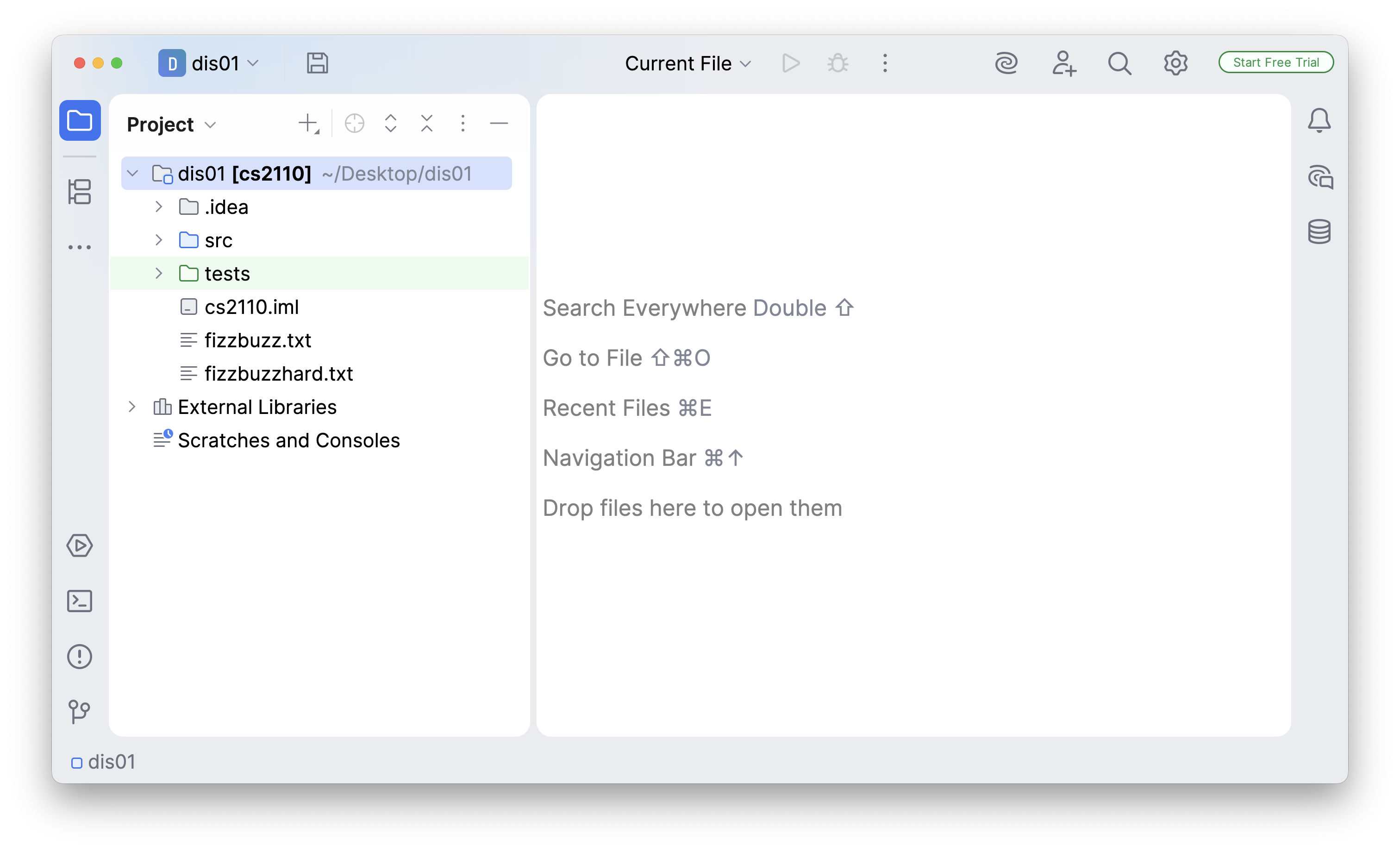Select fizzbuzz.txt in the project tree
The image size is (1400, 852).
point(257,340)
